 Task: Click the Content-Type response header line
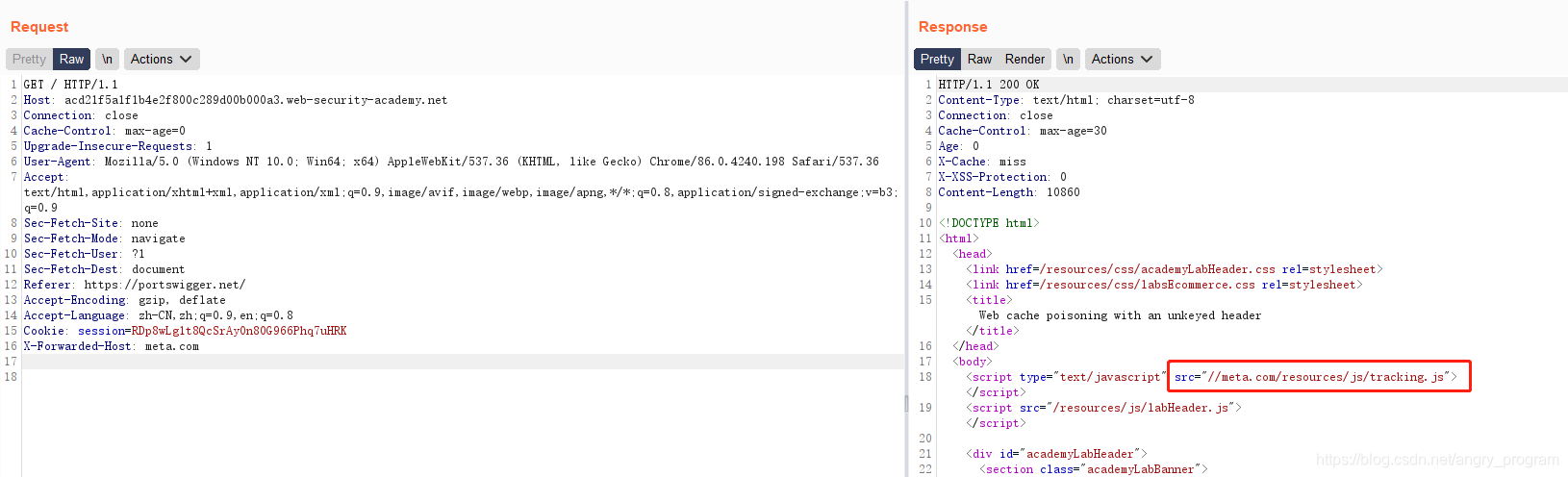coord(1067,100)
